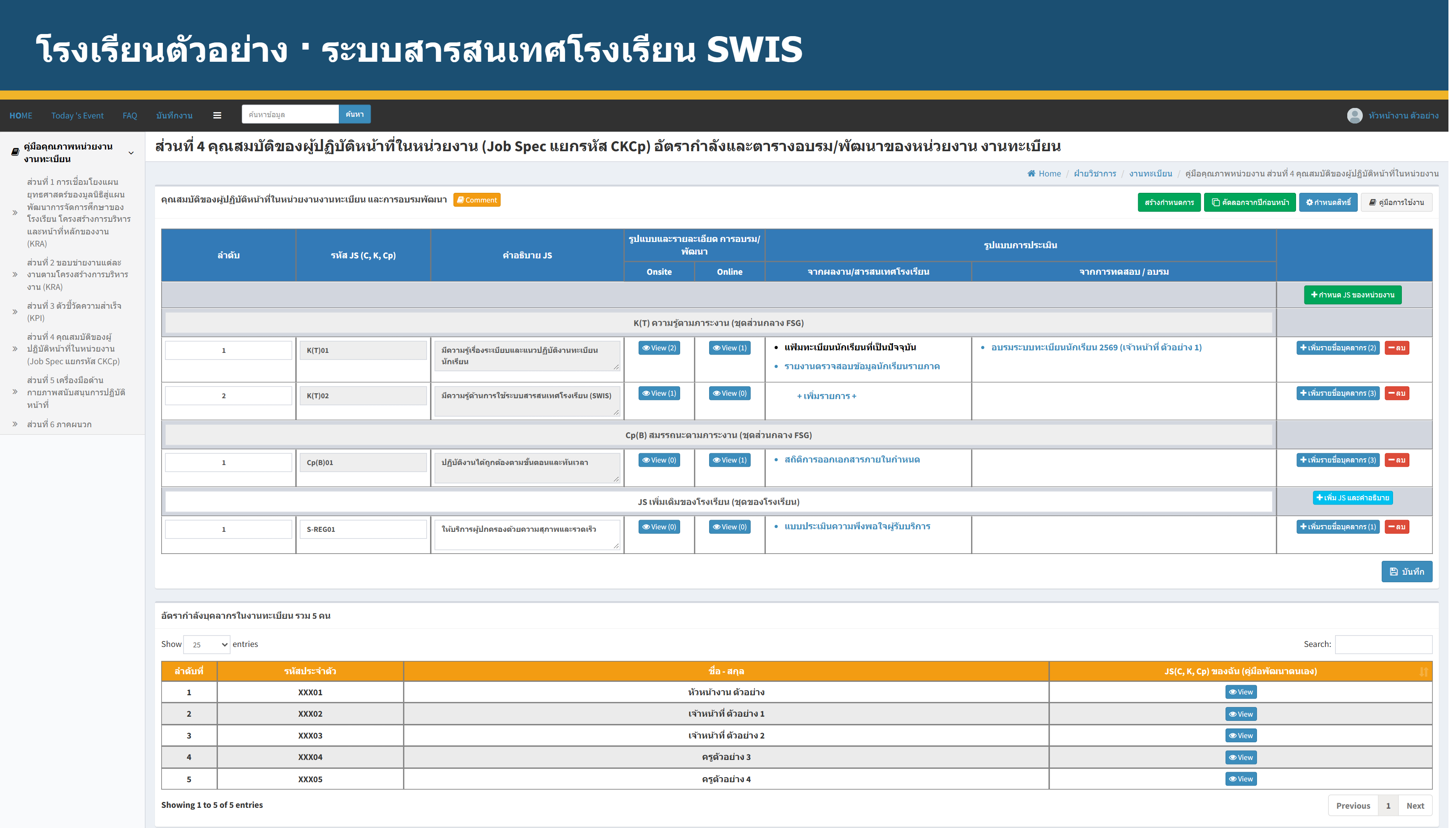Click the green กำหนด JS ของหน่วยงาน button
This screenshot has height=828, width=1456.
[1353, 294]
